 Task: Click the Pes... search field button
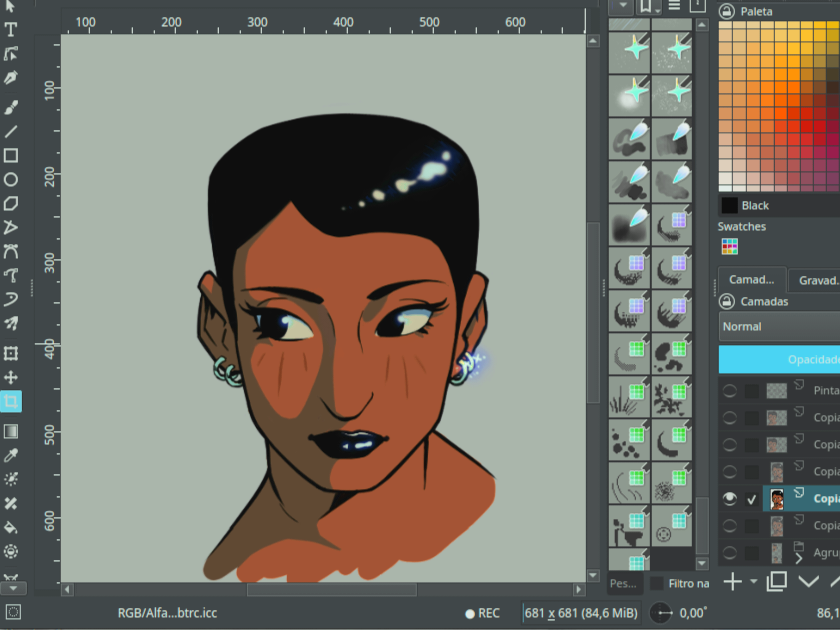(622, 583)
